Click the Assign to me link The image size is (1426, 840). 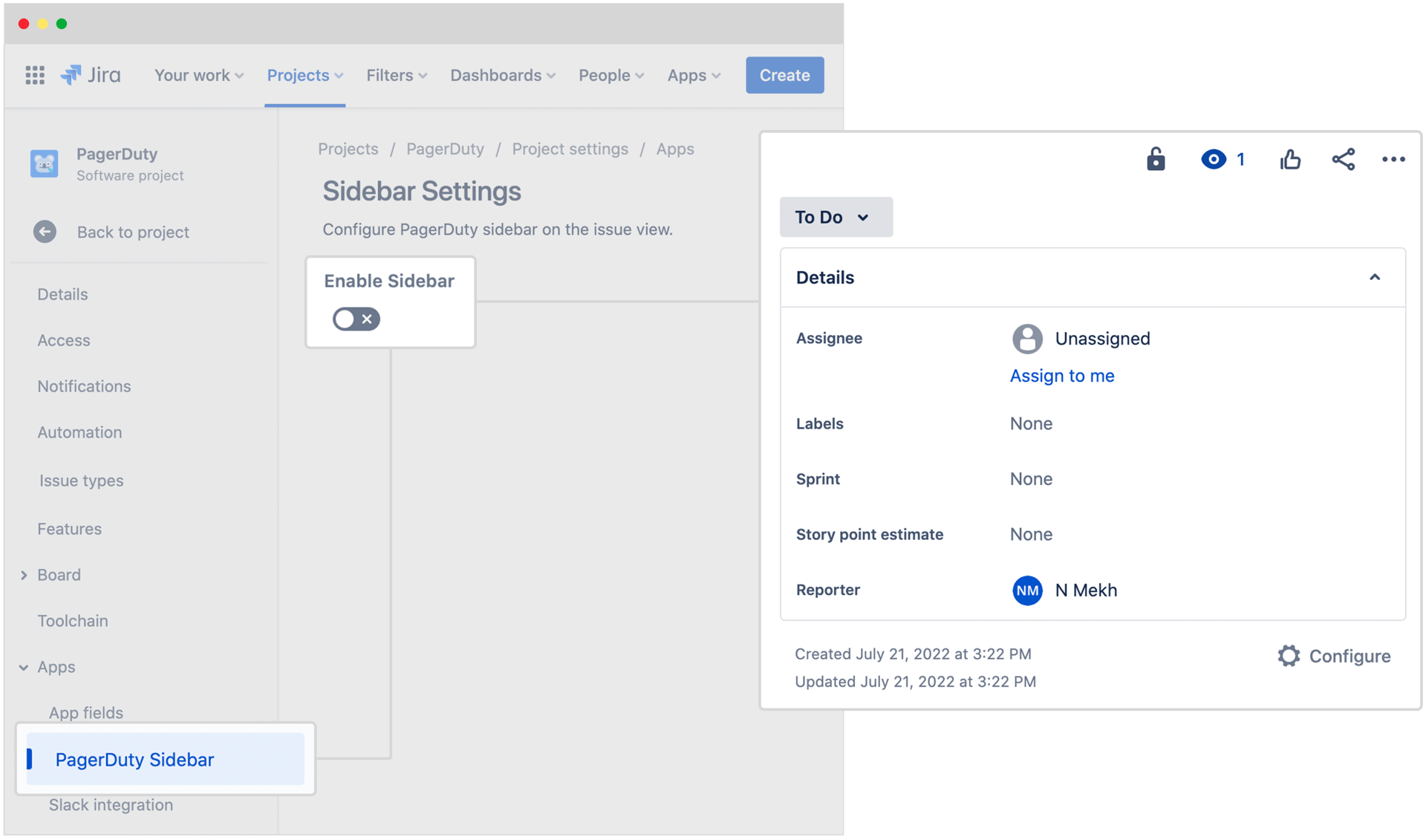coord(1061,376)
